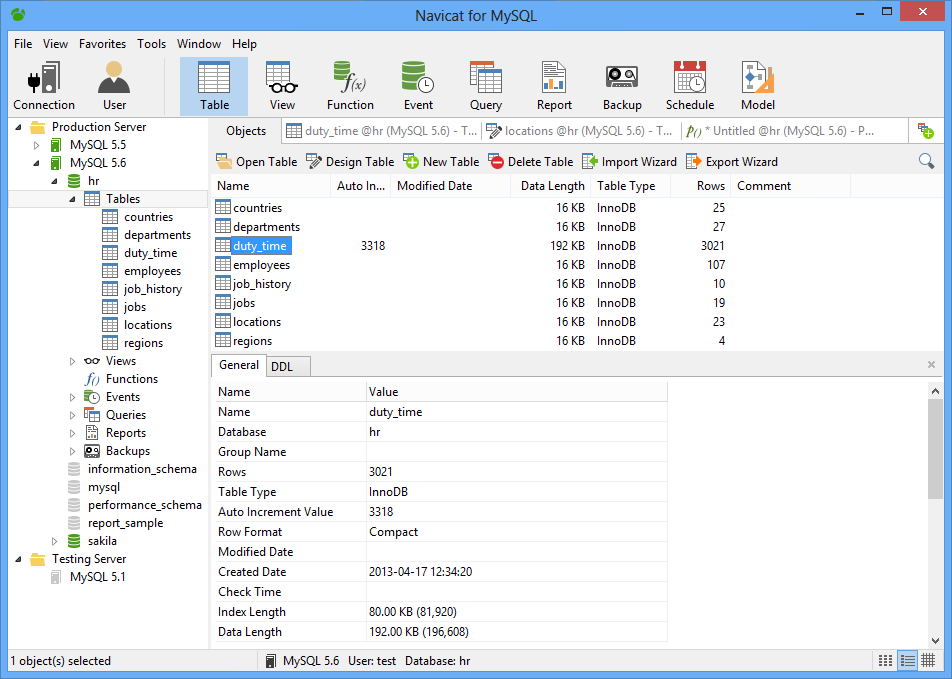Collapse the Production Server group
The width and height of the screenshot is (952, 679).
point(18,127)
